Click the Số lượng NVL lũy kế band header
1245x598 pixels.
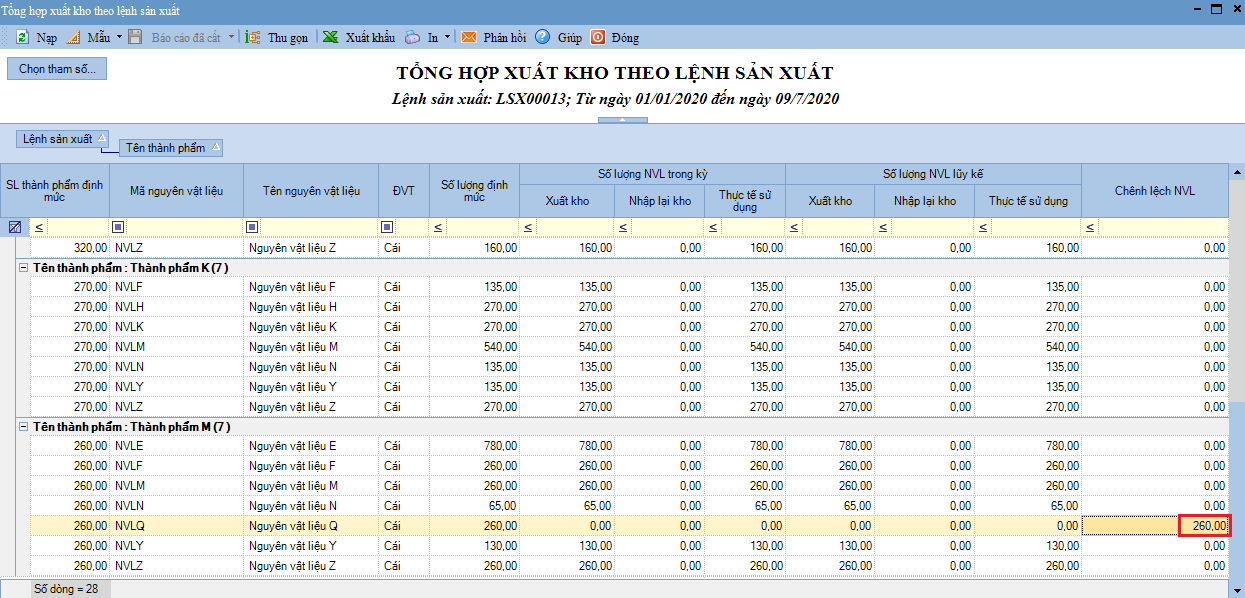[x=933, y=173]
